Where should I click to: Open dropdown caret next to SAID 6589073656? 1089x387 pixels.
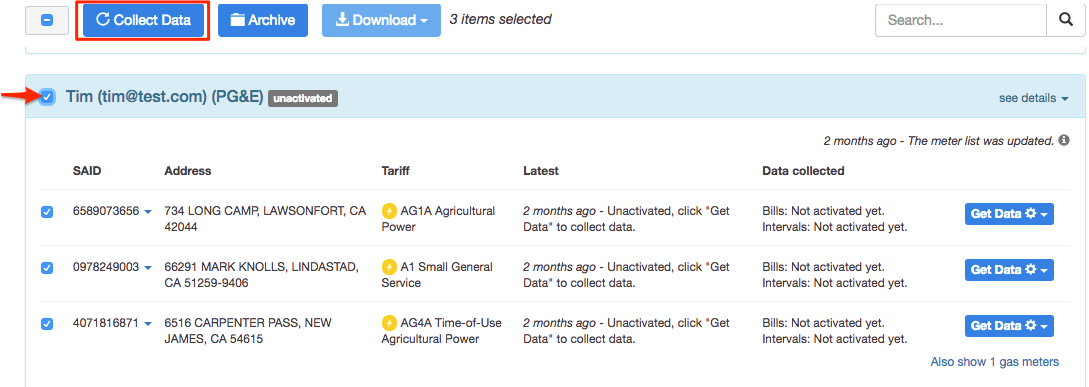click(x=148, y=211)
